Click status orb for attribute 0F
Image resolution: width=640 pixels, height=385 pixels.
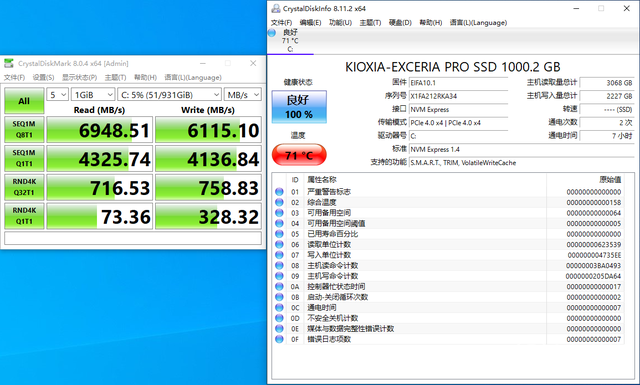click(x=279, y=339)
